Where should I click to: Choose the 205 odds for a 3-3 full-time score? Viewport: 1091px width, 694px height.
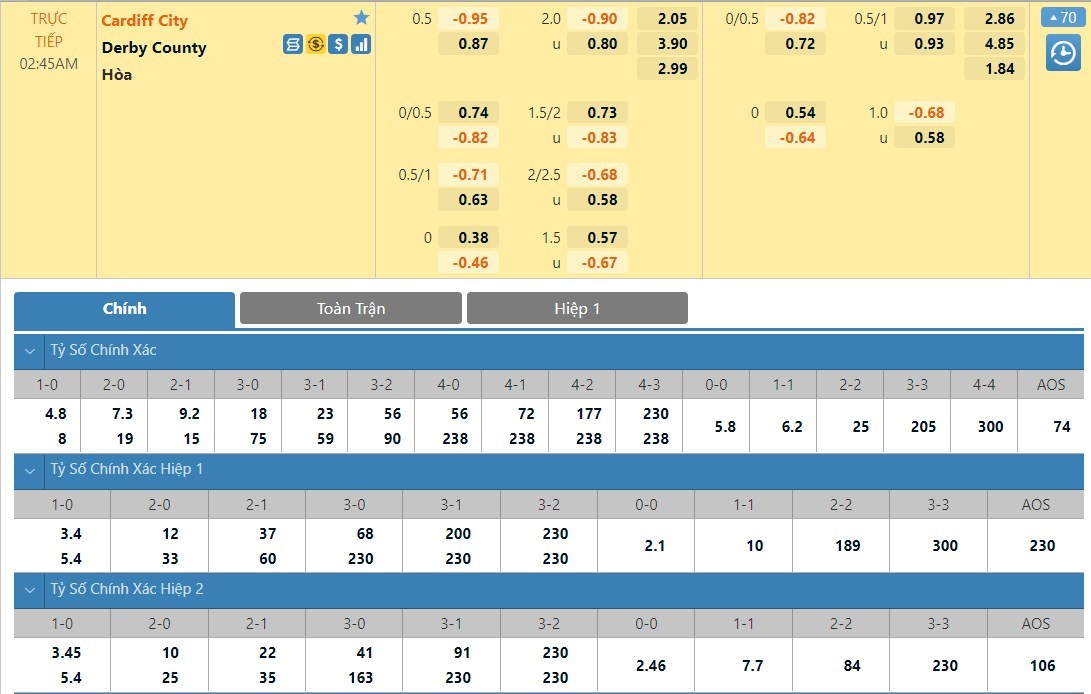click(923, 427)
